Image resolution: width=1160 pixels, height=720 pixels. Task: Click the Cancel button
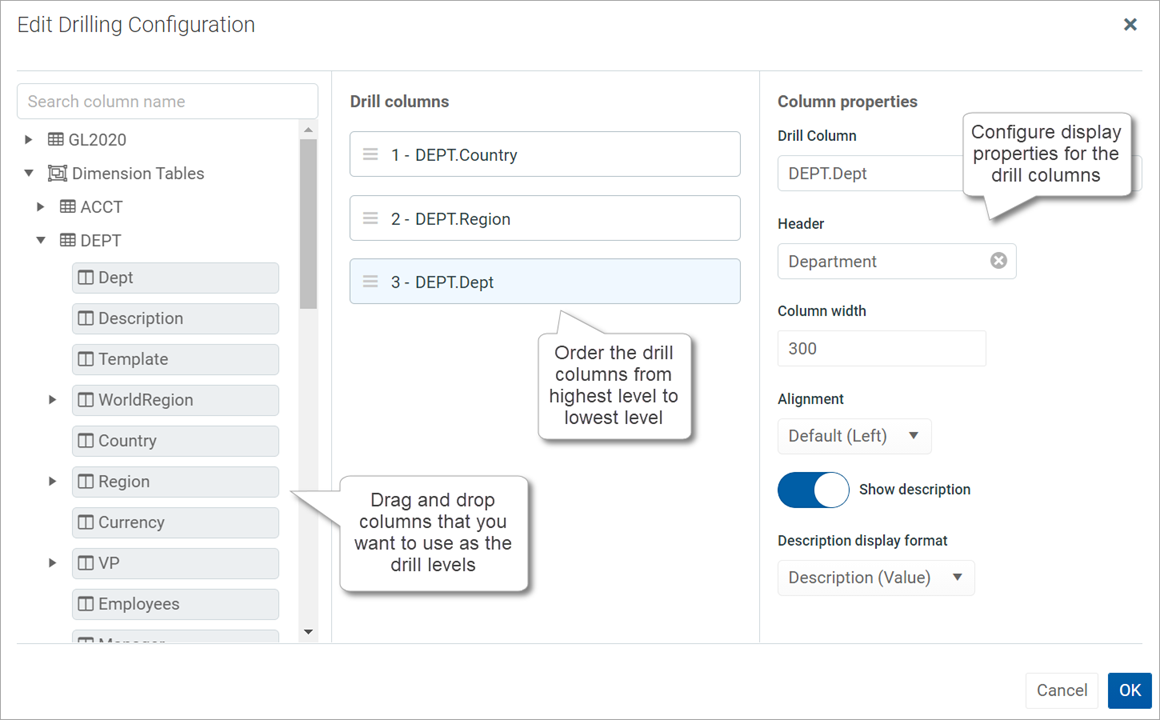tap(1061, 690)
